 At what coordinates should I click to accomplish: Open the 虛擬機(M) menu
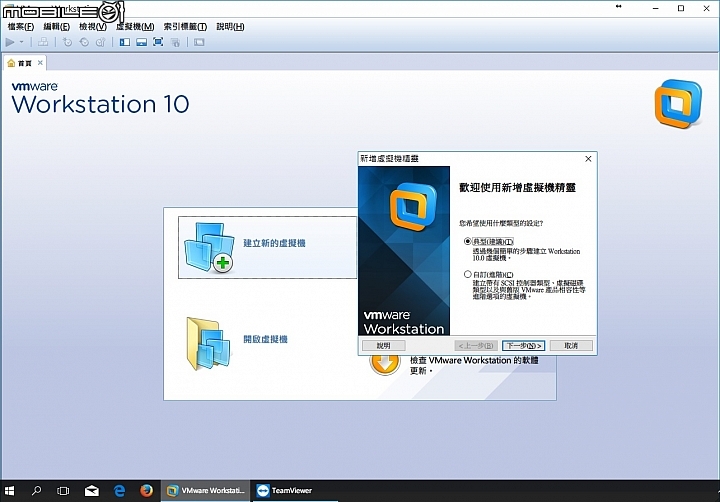[x=135, y=27]
